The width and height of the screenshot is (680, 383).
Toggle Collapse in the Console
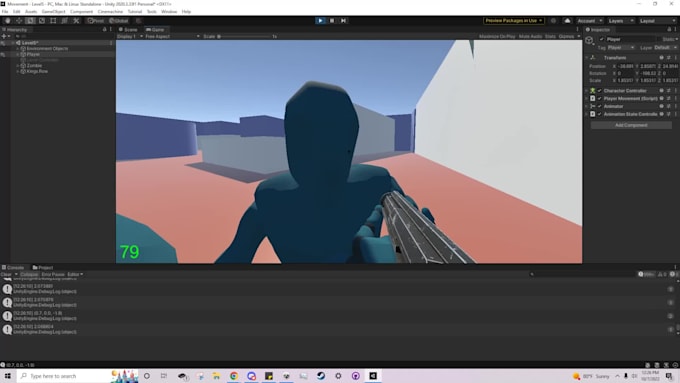tap(29, 274)
